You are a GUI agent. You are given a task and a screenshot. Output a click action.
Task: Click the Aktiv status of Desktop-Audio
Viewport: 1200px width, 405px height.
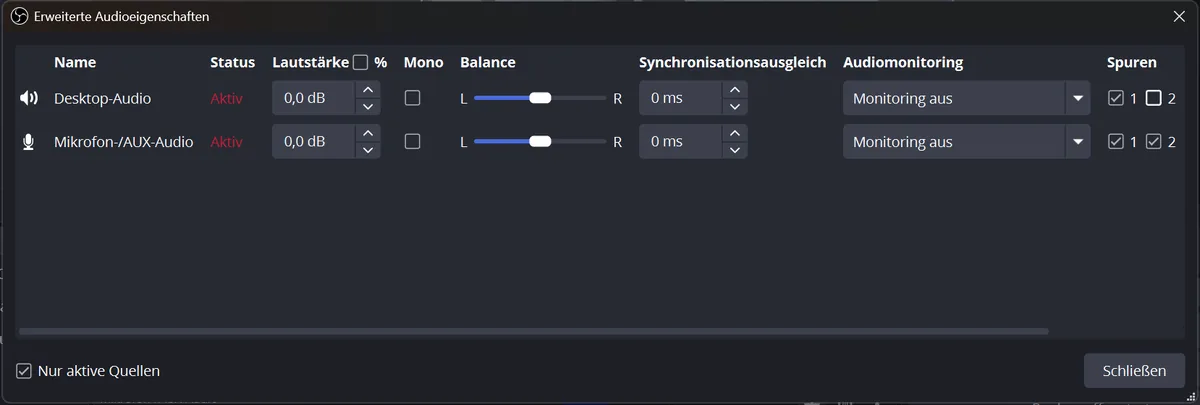point(226,98)
